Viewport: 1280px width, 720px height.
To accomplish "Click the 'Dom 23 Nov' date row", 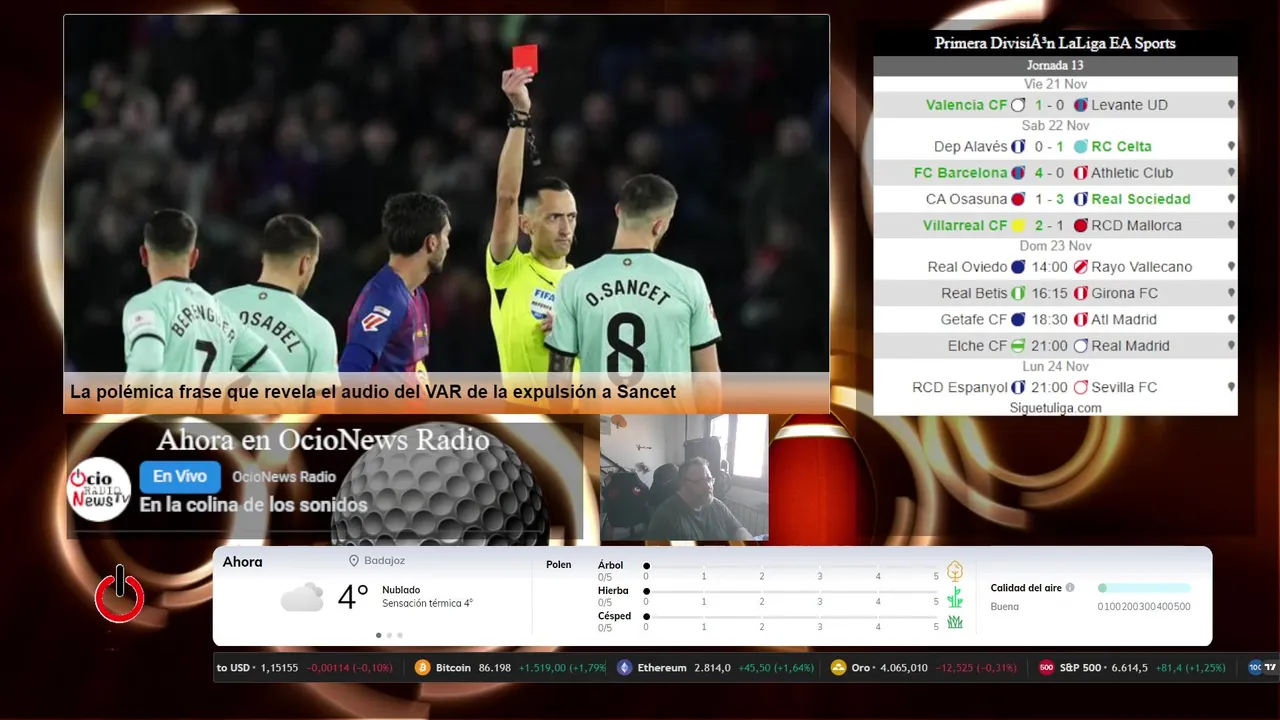I will (x=1055, y=246).
